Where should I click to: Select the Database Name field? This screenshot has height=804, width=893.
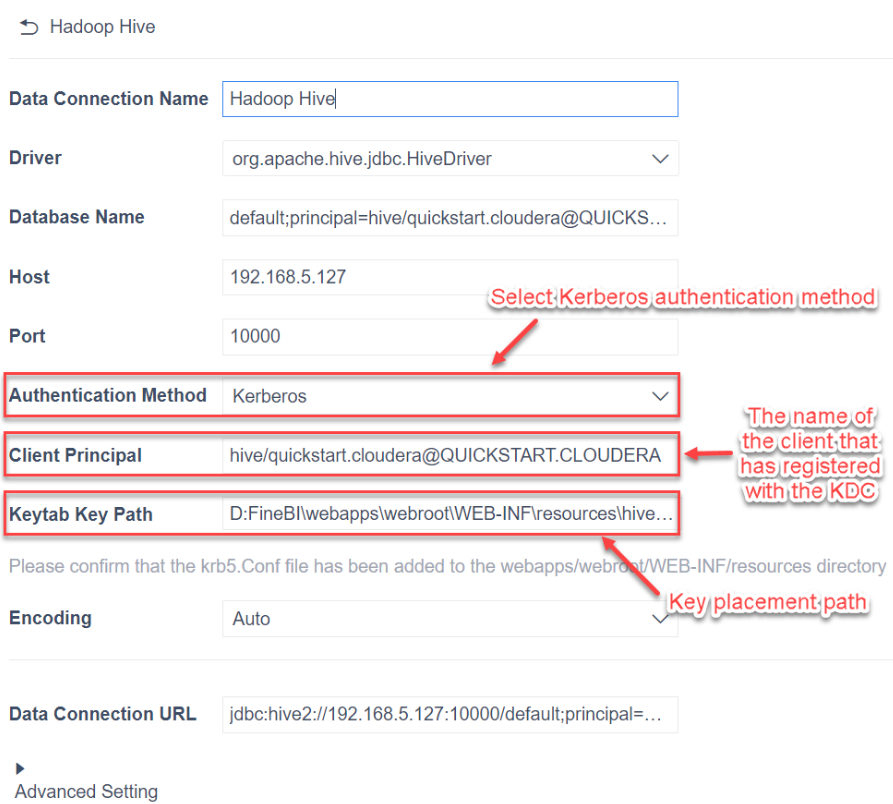(x=450, y=217)
